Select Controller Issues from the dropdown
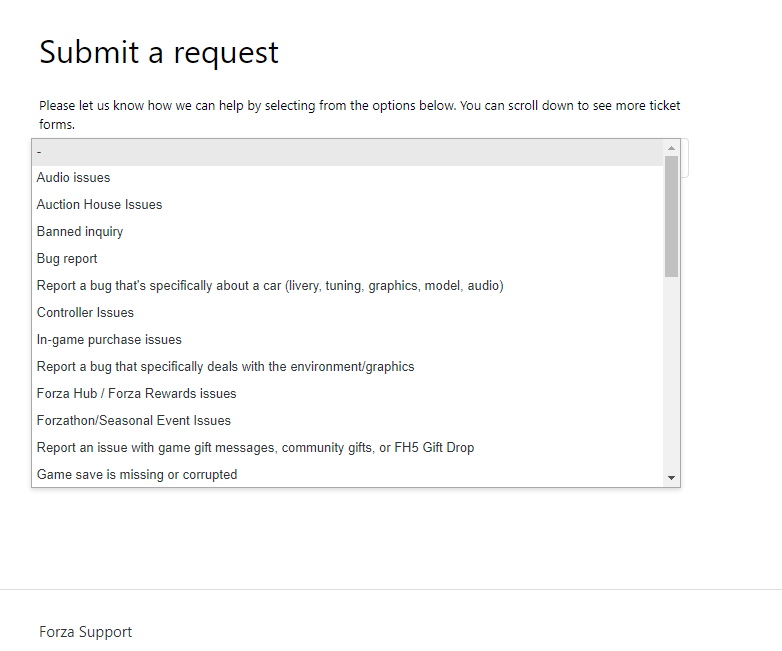This screenshot has height=651, width=782. (85, 313)
